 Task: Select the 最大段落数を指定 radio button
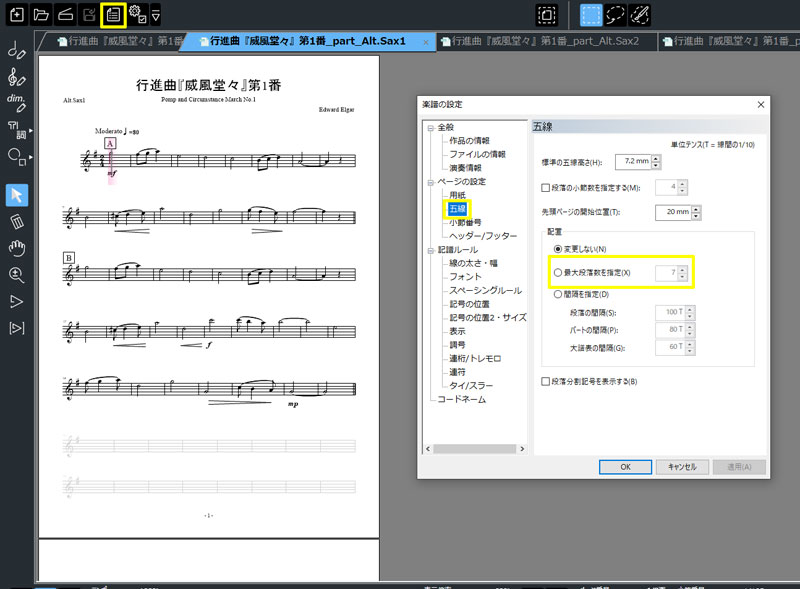click(558, 273)
